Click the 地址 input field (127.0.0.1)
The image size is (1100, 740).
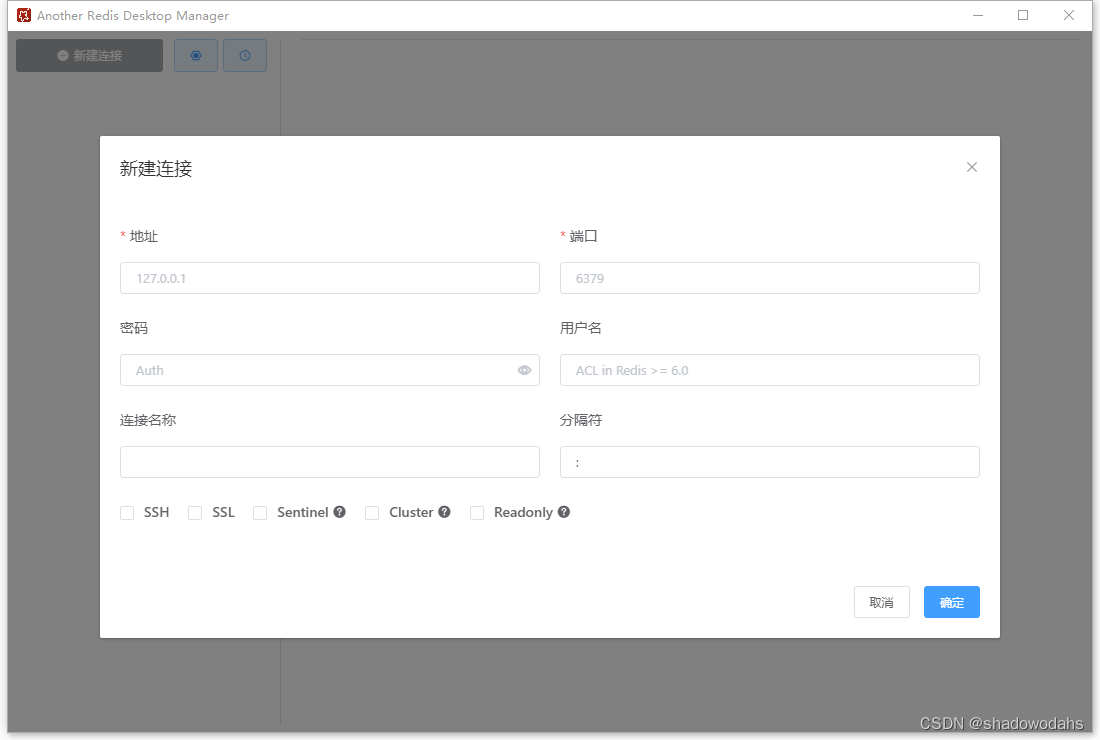(x=330, y=278)
